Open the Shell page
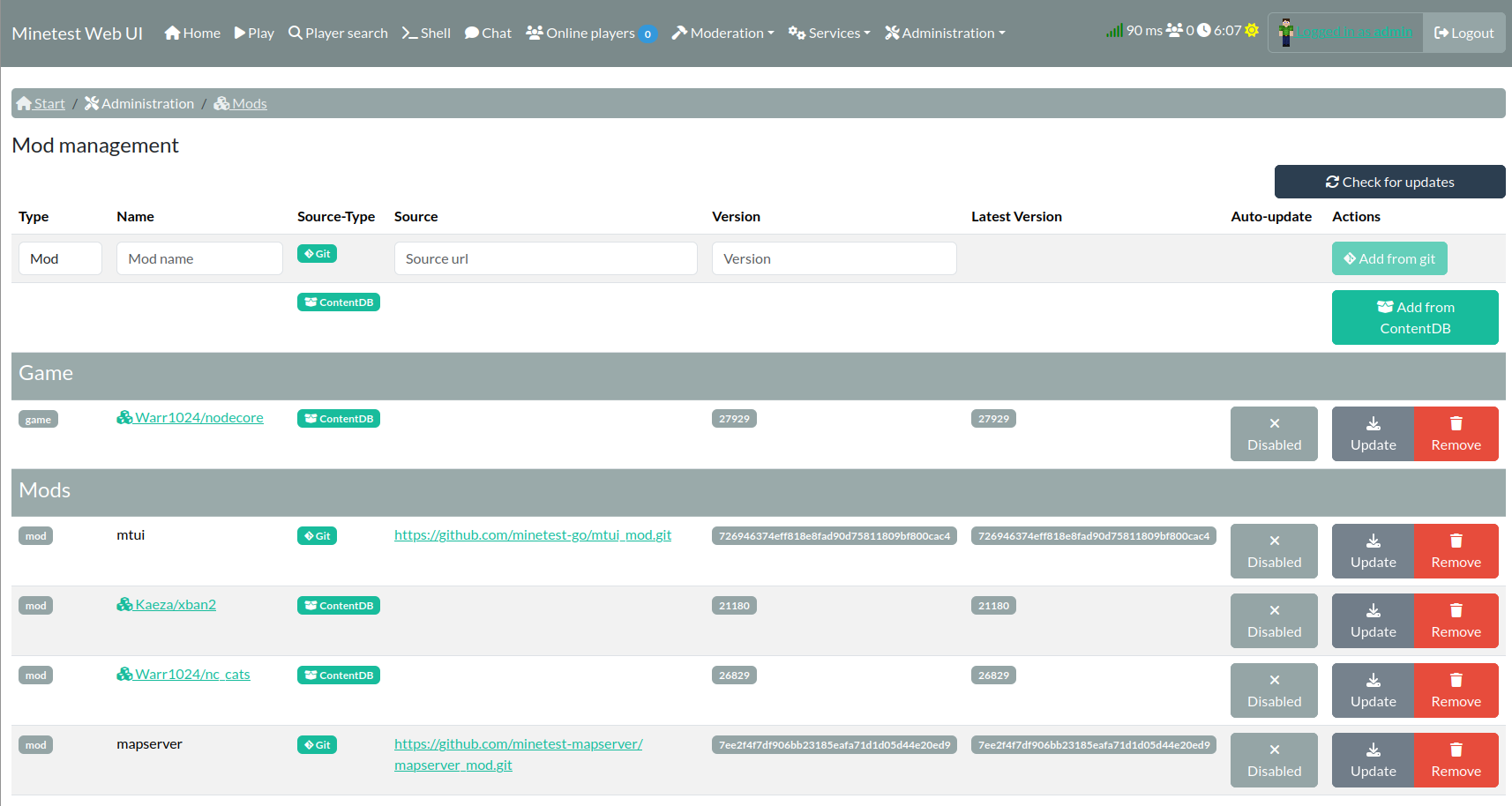 click(426, 33)
